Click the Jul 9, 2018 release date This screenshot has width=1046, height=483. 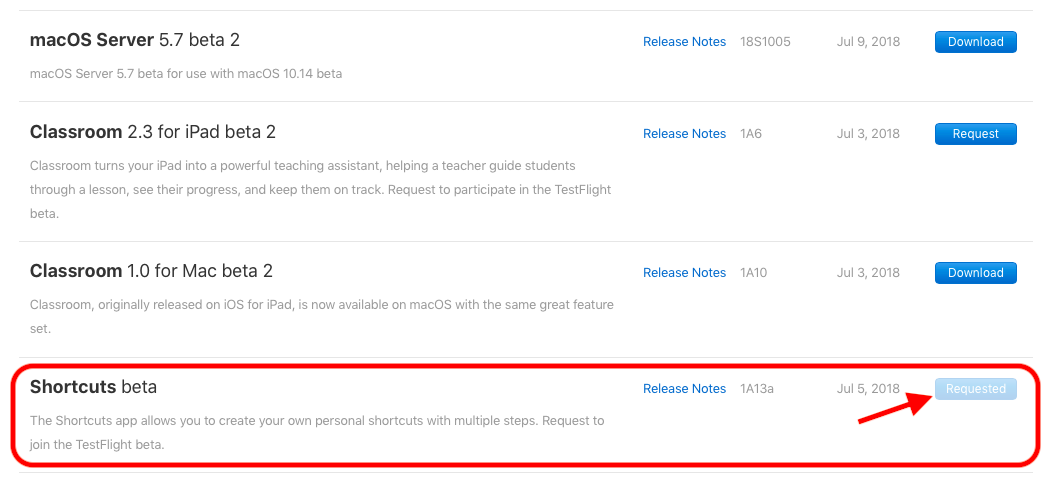pos(868,42)
